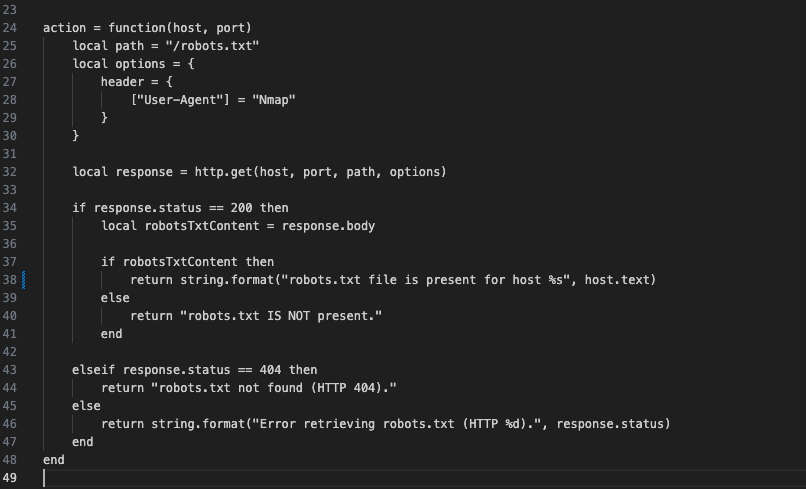
Task: Click the else keyword on line 45
Action: click(x=86, y=406)
